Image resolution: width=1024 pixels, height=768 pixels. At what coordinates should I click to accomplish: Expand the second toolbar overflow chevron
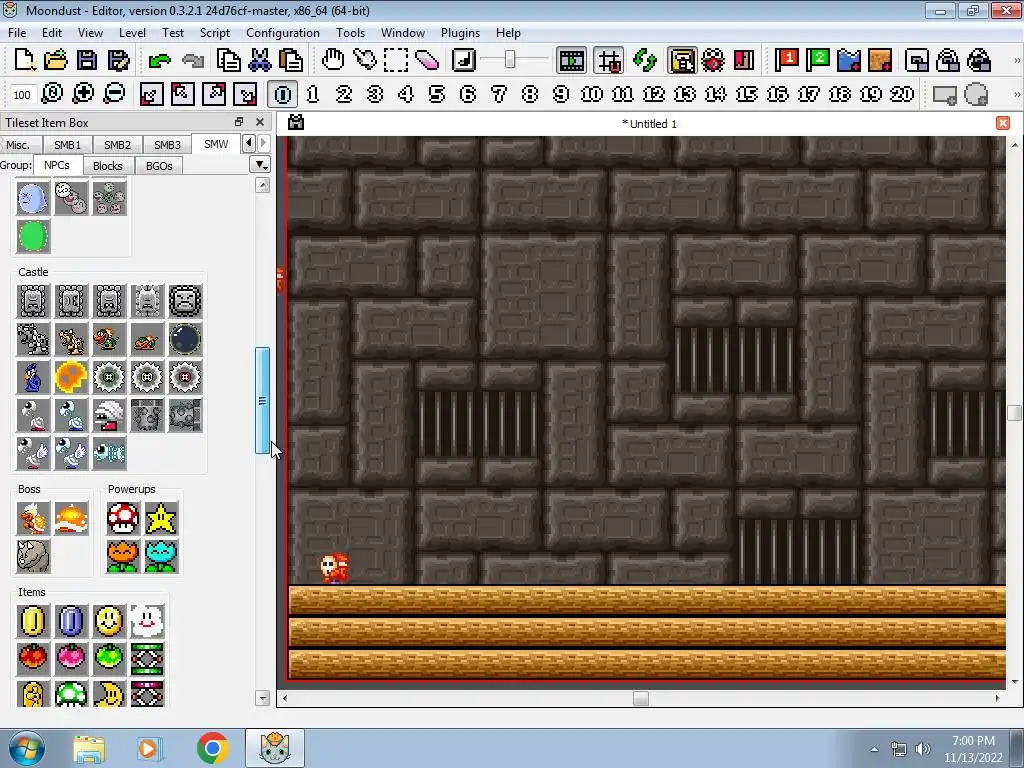1017,95
